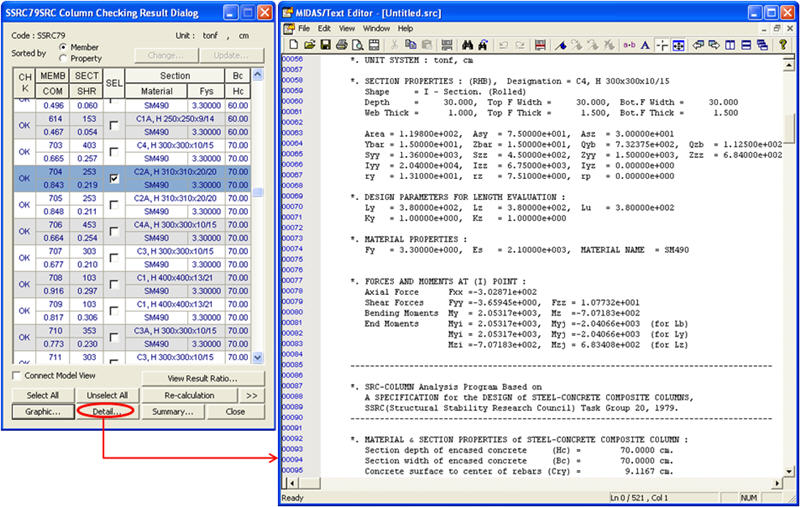Click the table scrollbar up arrow

click(x=258, y=75)
